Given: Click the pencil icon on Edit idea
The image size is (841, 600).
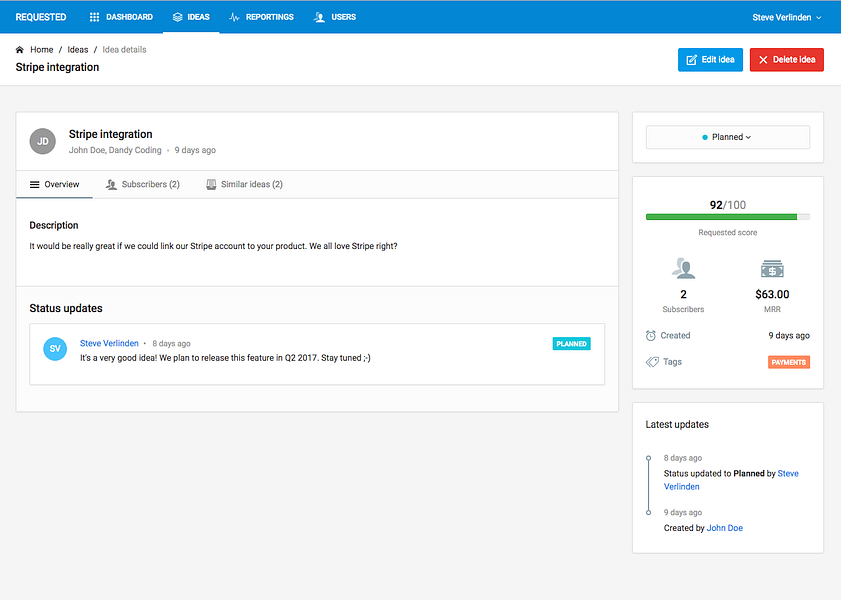Looking at the screenshot, I should tap(692, 60).
